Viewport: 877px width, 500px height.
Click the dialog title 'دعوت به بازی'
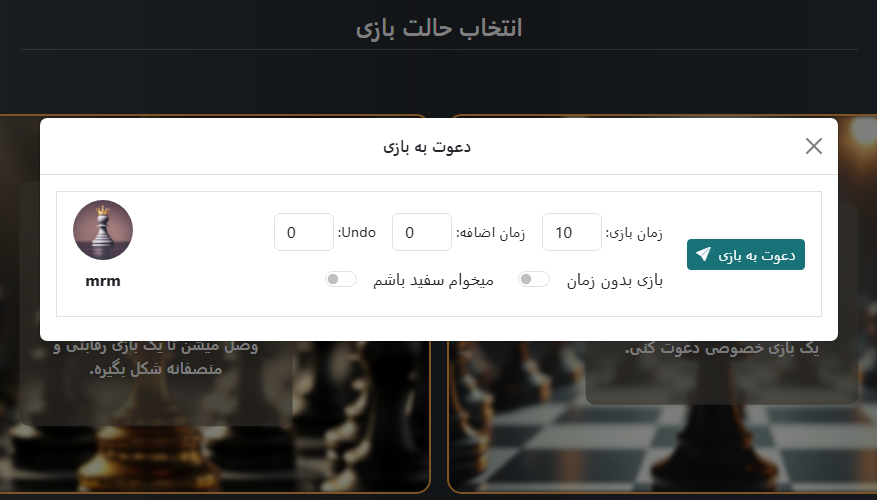coord(427,147)
